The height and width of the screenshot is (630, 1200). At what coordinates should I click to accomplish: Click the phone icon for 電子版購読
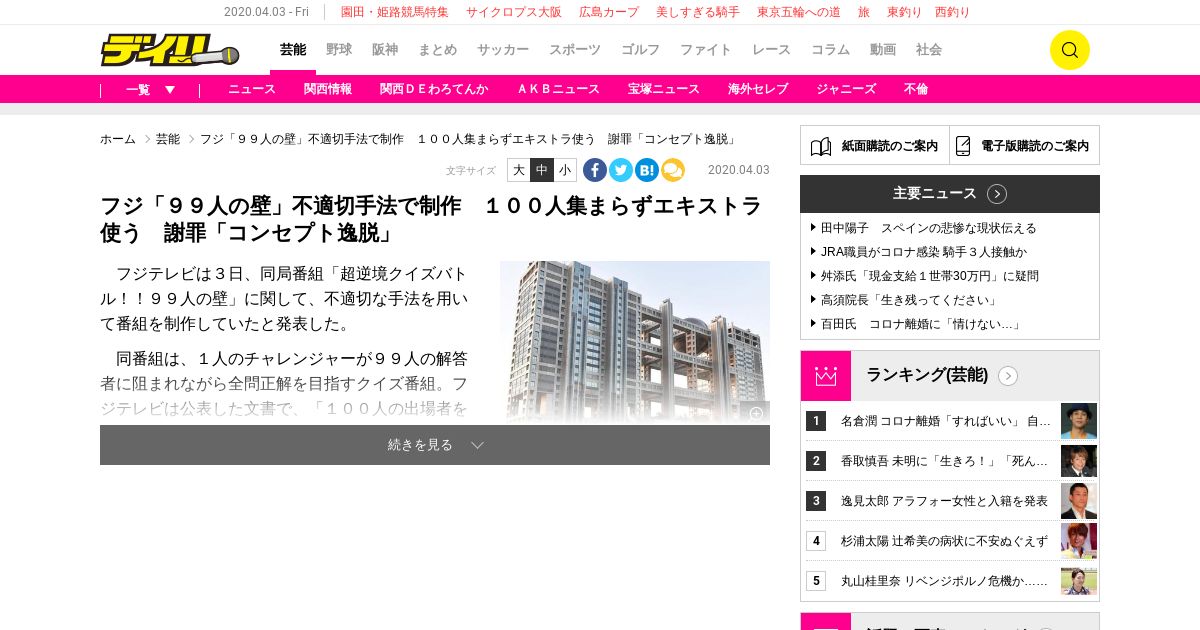pos(963,146)
